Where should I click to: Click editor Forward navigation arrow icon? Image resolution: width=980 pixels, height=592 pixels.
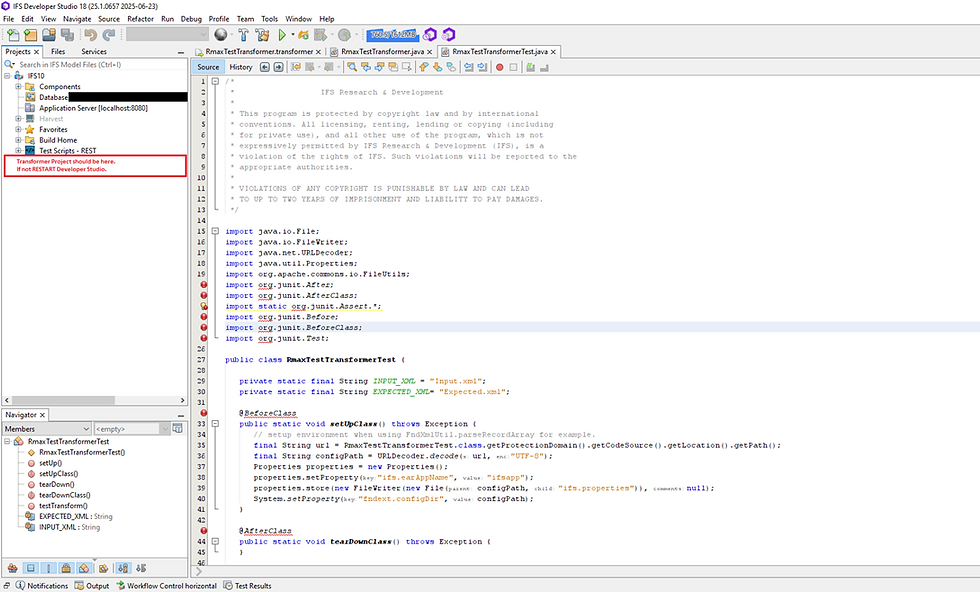pos(279,67)
